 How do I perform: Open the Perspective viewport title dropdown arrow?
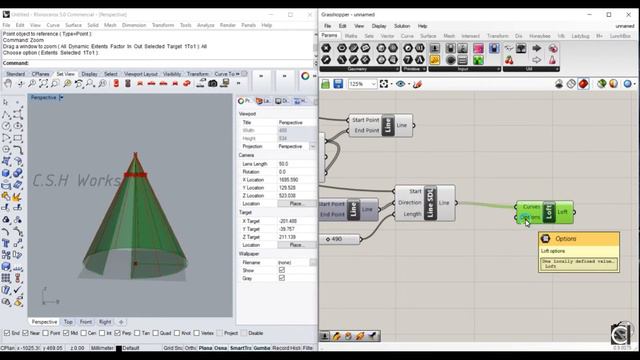[61, 98]
